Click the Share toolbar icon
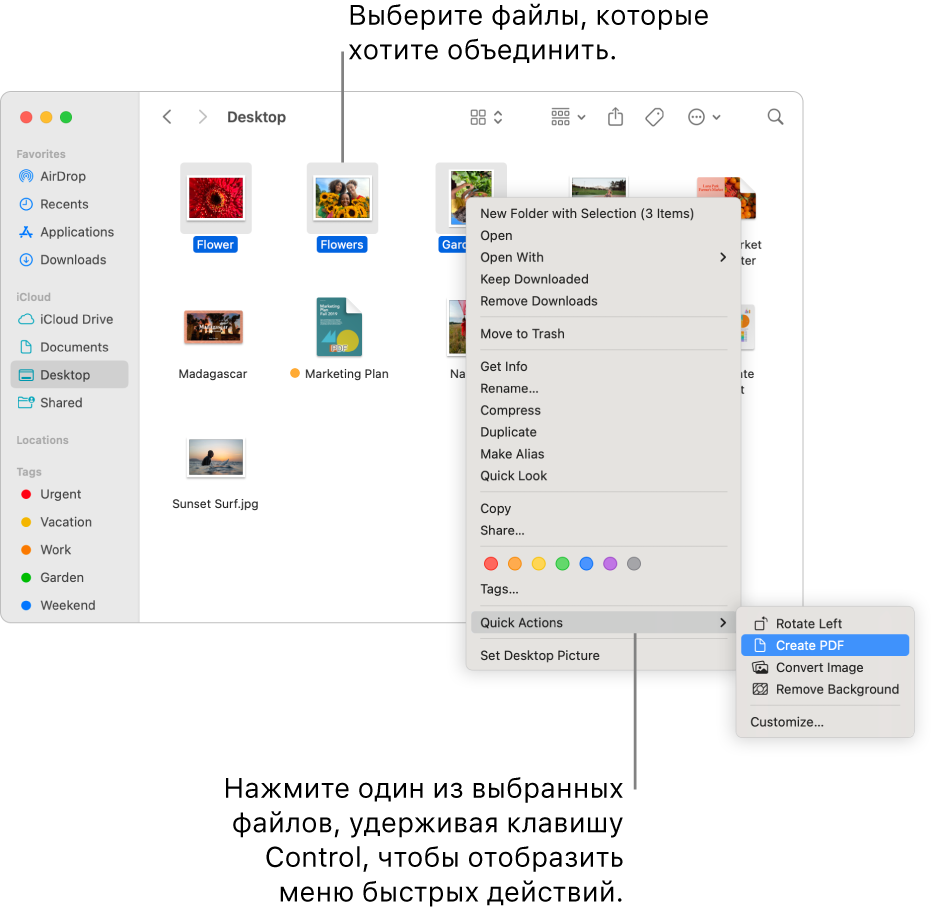The image size is (931, 912). [615, 117]
